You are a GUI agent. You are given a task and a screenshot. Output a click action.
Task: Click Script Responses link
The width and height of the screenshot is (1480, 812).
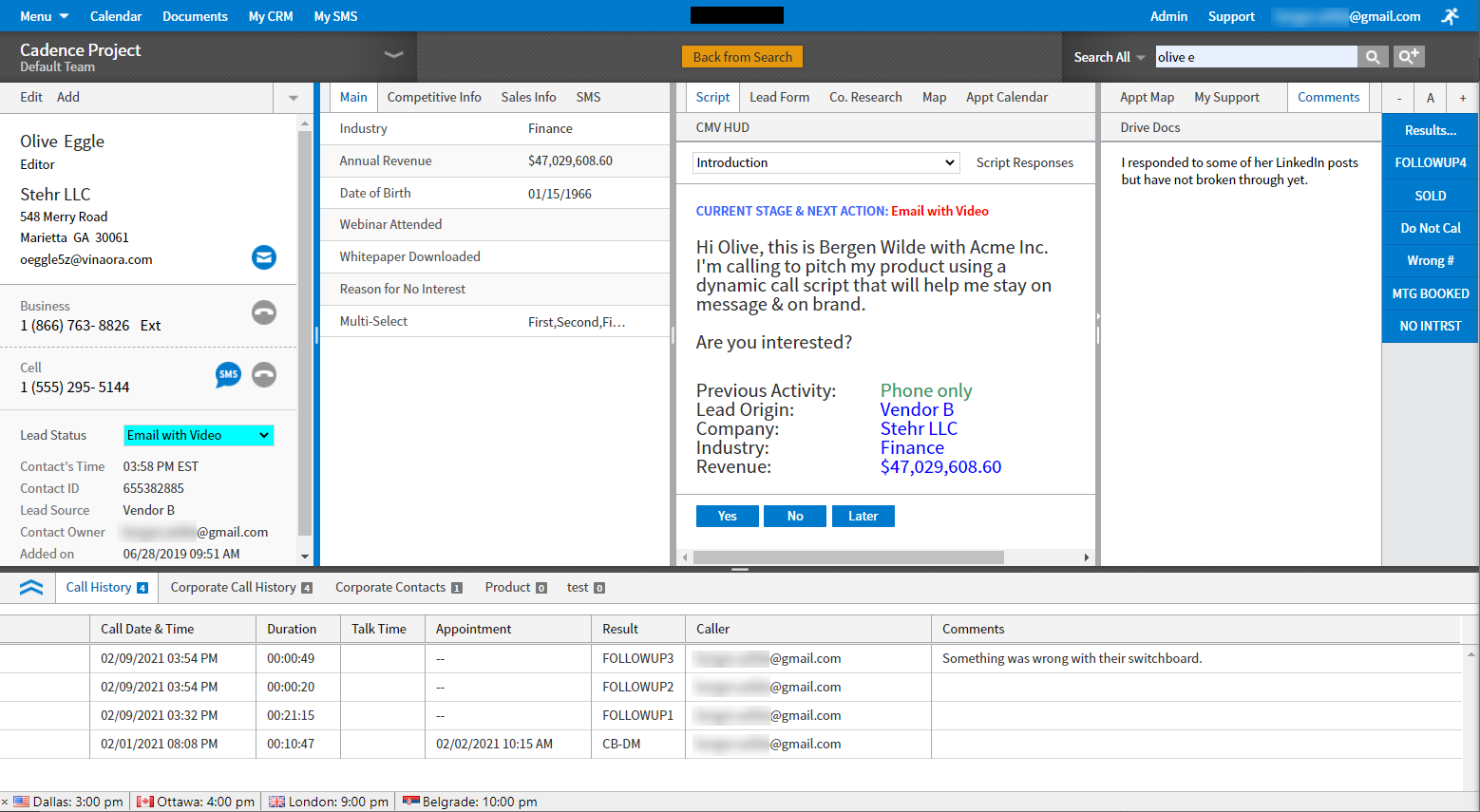1024,162
